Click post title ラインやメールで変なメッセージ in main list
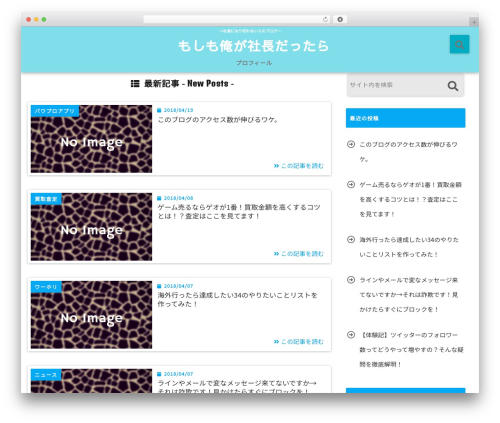Screen dimensions: 500x423 (237, 387)
